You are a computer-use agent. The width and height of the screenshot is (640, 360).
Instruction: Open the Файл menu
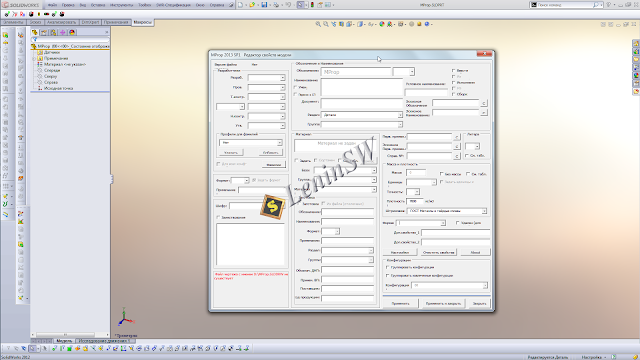pyautogui.click(x=52, y=5)
